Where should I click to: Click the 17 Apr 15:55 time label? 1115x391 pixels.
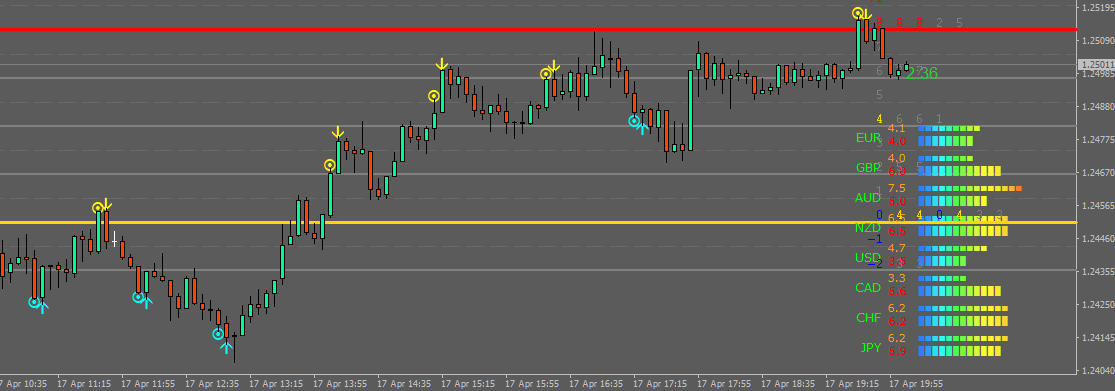532,383
